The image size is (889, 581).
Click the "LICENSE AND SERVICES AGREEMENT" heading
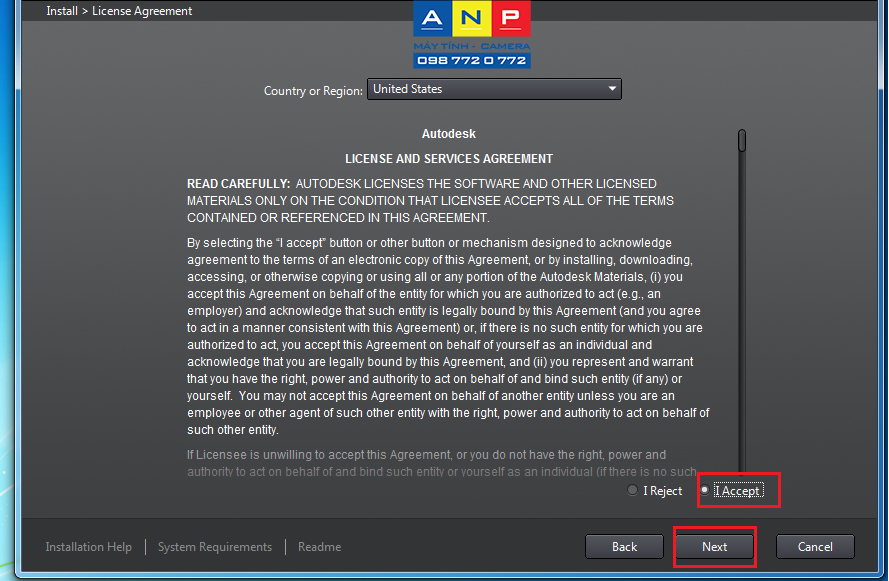(449, 159)
